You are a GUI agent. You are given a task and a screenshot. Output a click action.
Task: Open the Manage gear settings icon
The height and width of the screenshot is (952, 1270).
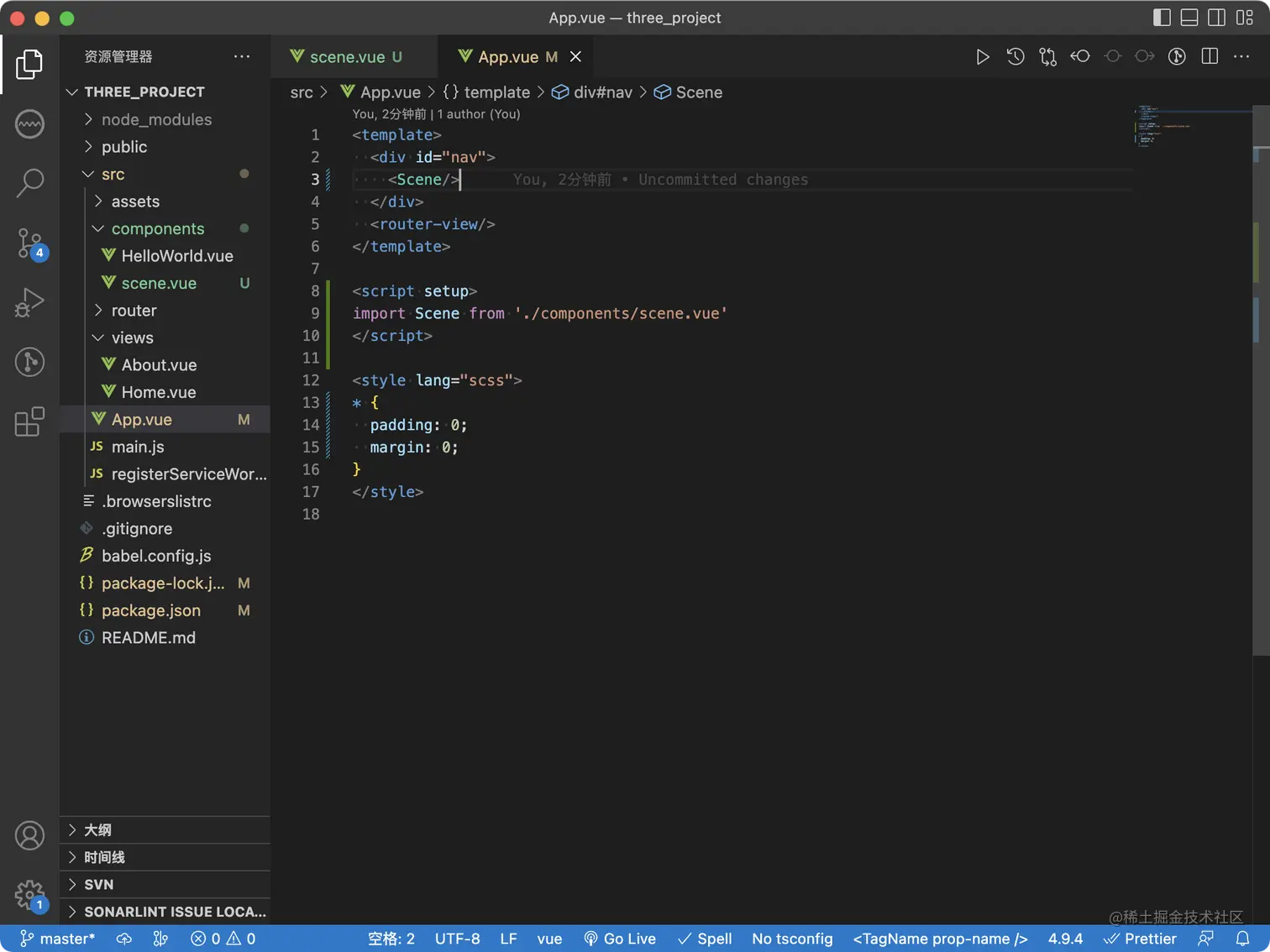coord(29,896)
